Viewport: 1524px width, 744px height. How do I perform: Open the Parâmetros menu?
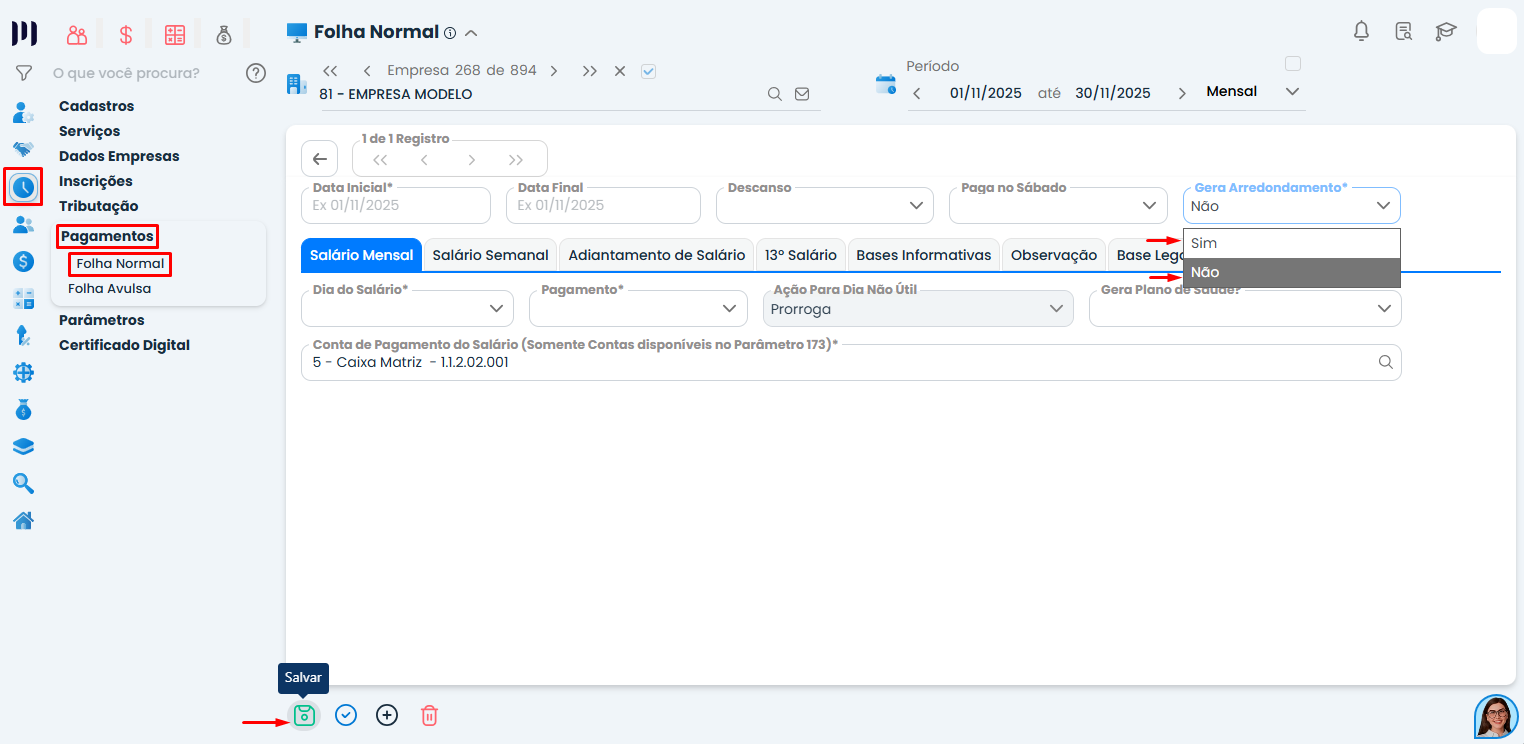[x=102, y=320]
